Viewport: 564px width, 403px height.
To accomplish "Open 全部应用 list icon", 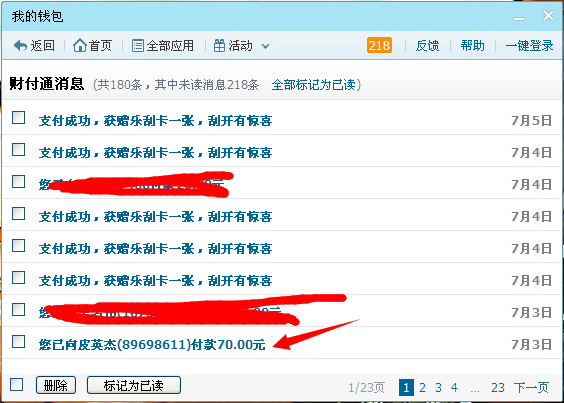I will pos(137,46).
